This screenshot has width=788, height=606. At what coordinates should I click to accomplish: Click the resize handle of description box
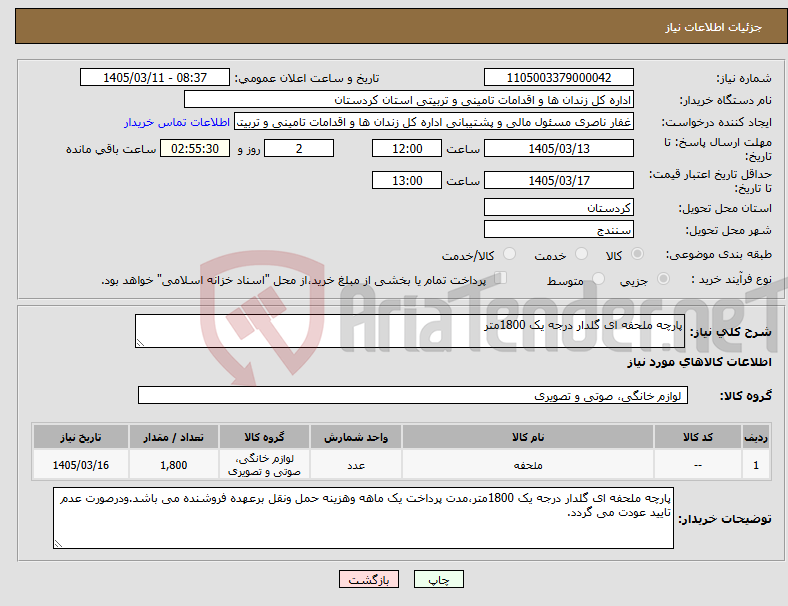click(140, 343)
